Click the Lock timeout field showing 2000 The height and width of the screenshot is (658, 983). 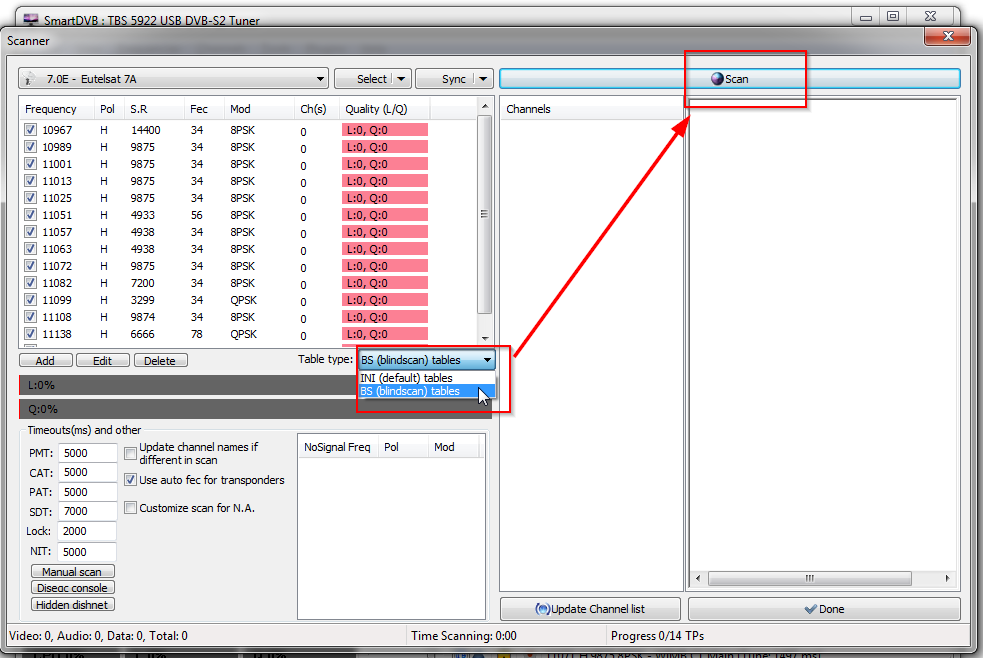point(87,531)
